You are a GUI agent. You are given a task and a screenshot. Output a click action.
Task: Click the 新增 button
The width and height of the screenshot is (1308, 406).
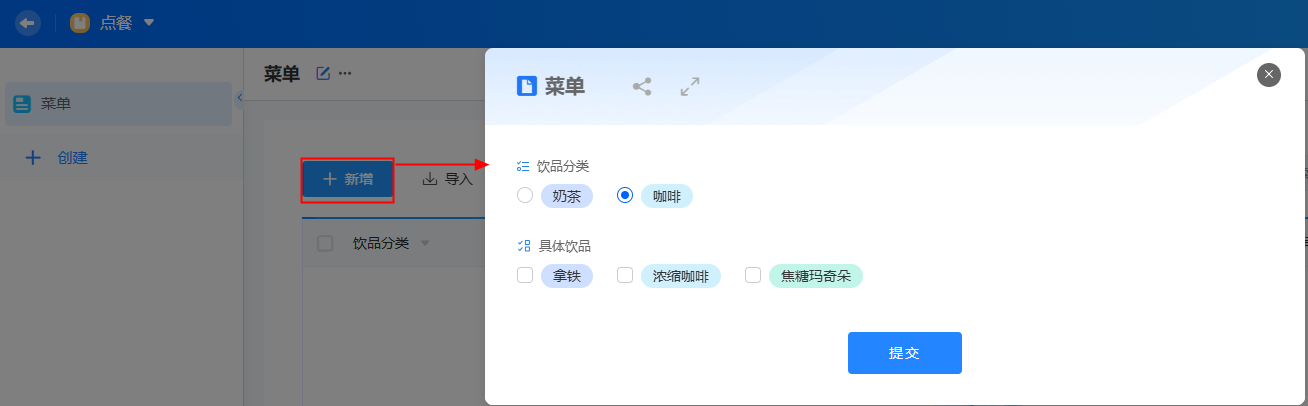pos(348,179)
